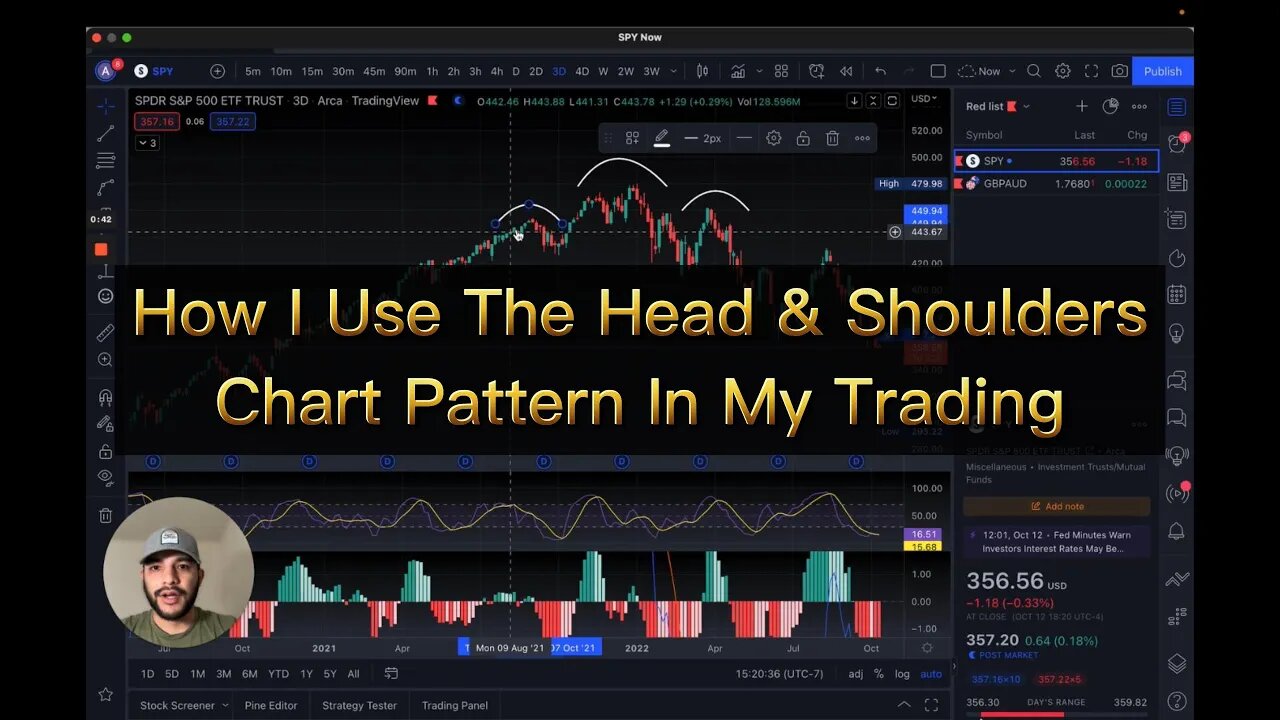
Task: Undo the last chart action
Action: (x=880, y=71)
